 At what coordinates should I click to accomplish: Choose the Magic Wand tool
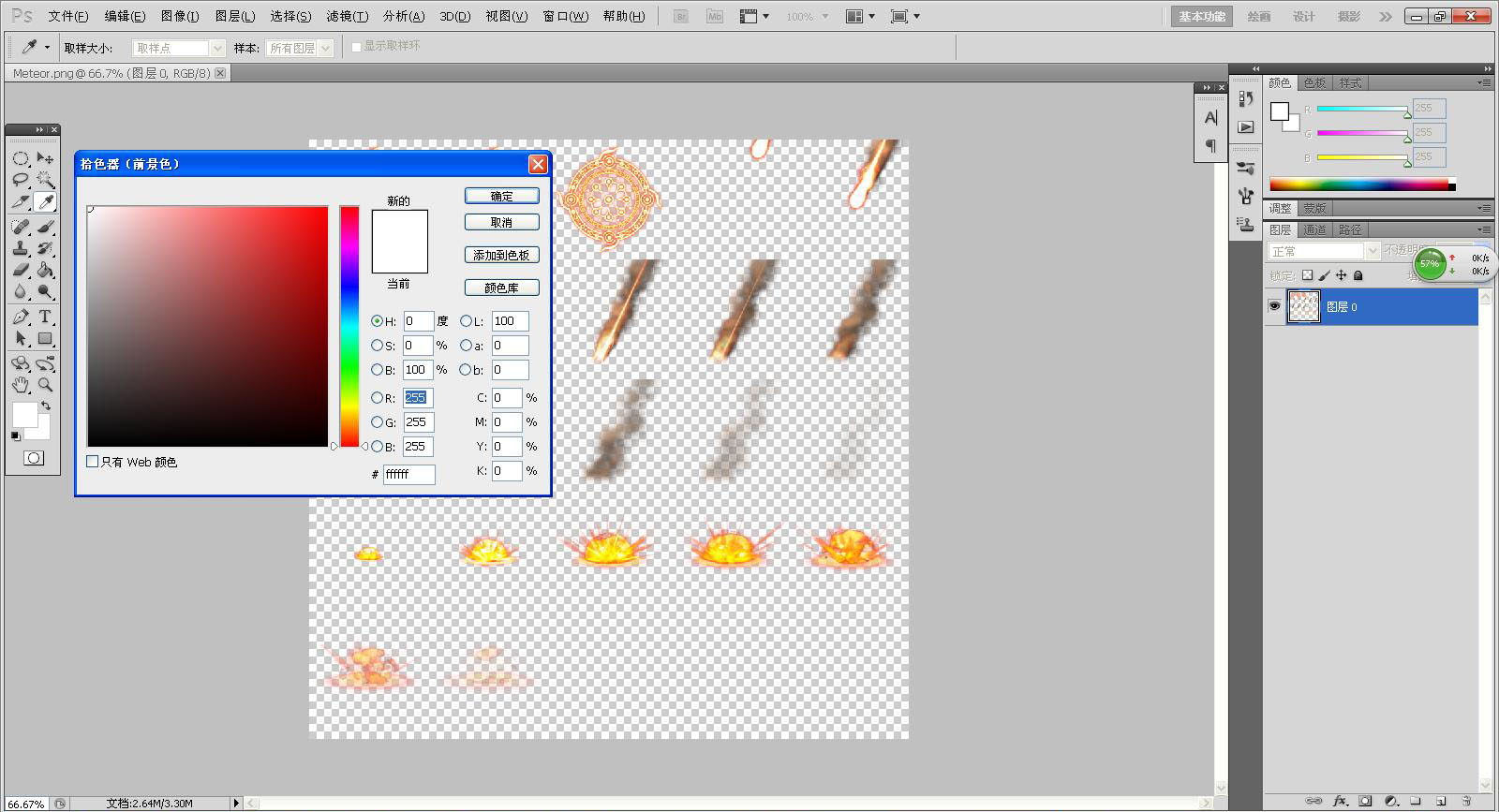click(x=45, y=180)
